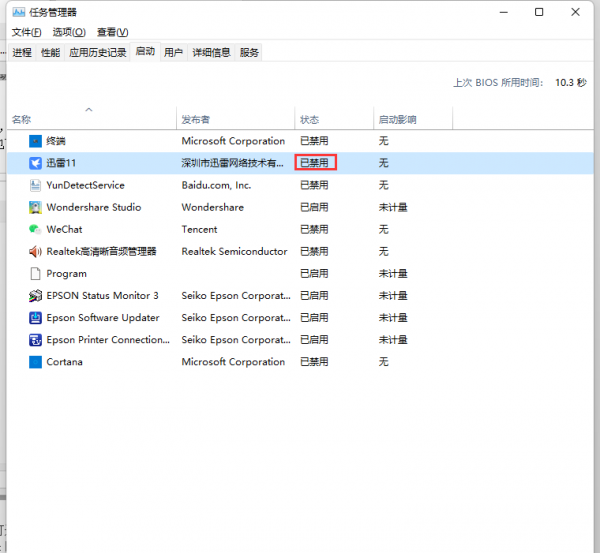
Task: Maximize the Task Manager window
Action: [x=539, y=12]
